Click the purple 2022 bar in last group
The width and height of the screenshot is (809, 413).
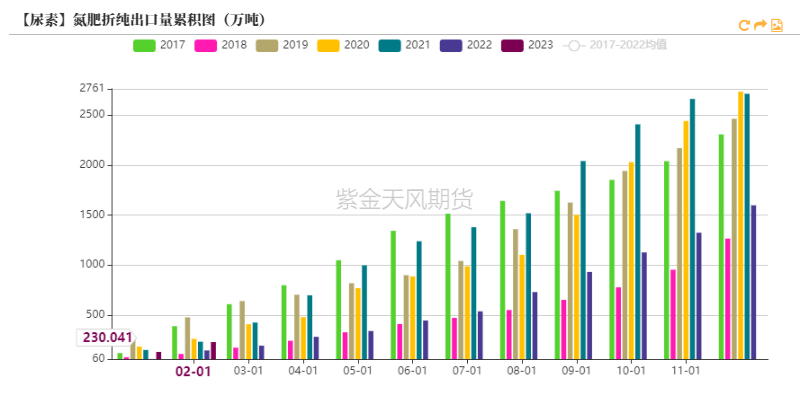point(753,282)
